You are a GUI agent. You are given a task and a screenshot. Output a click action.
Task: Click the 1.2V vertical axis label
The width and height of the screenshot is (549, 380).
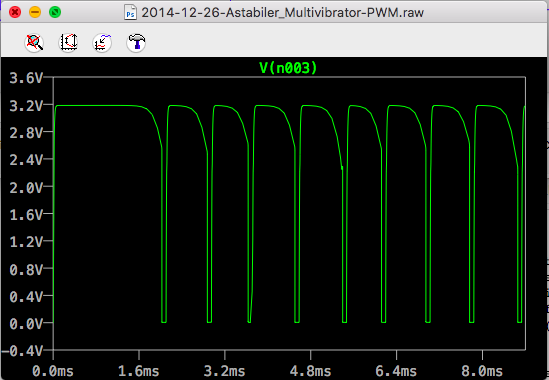pos(26,242)
